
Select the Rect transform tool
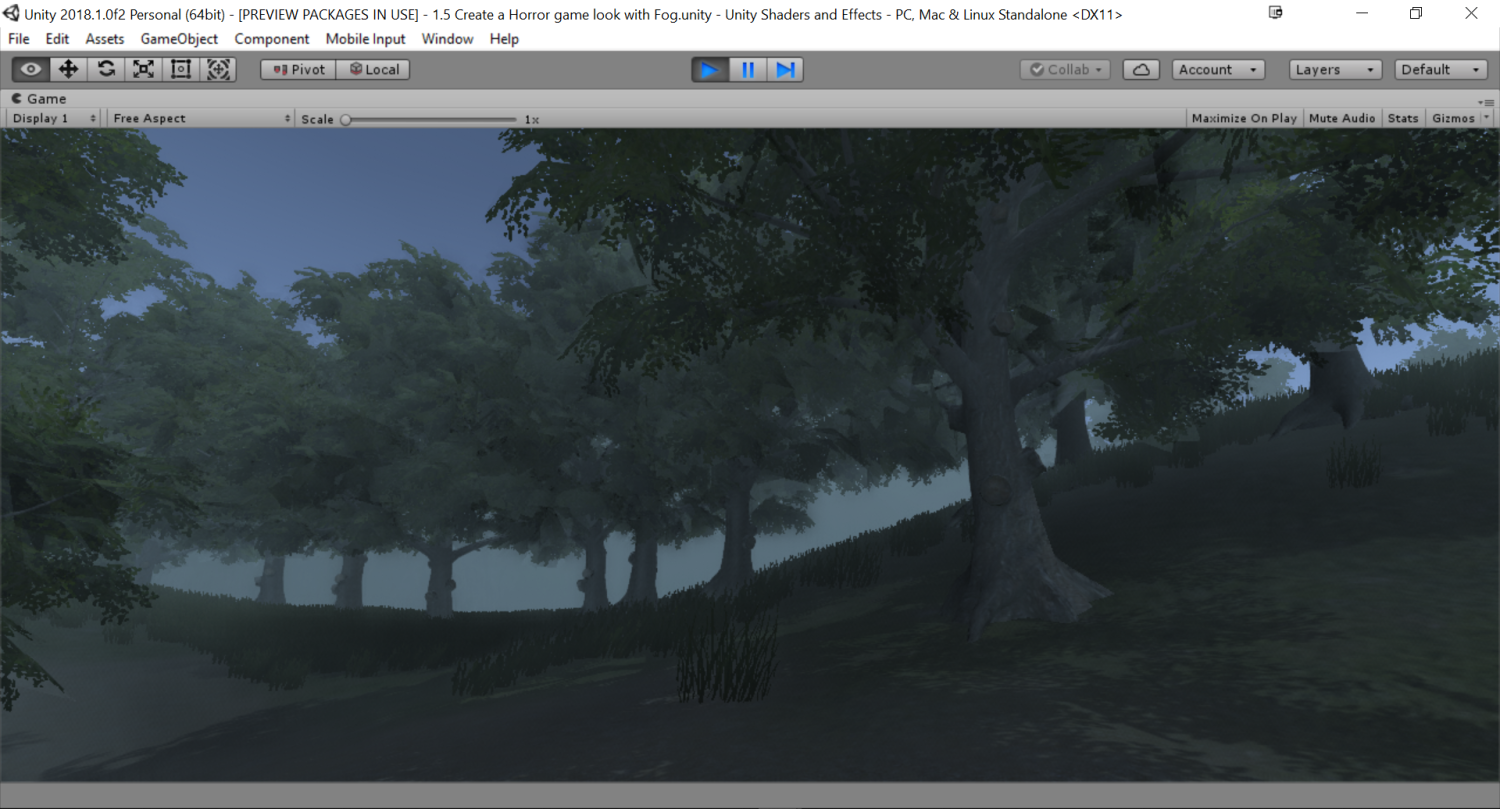(181, 69)
